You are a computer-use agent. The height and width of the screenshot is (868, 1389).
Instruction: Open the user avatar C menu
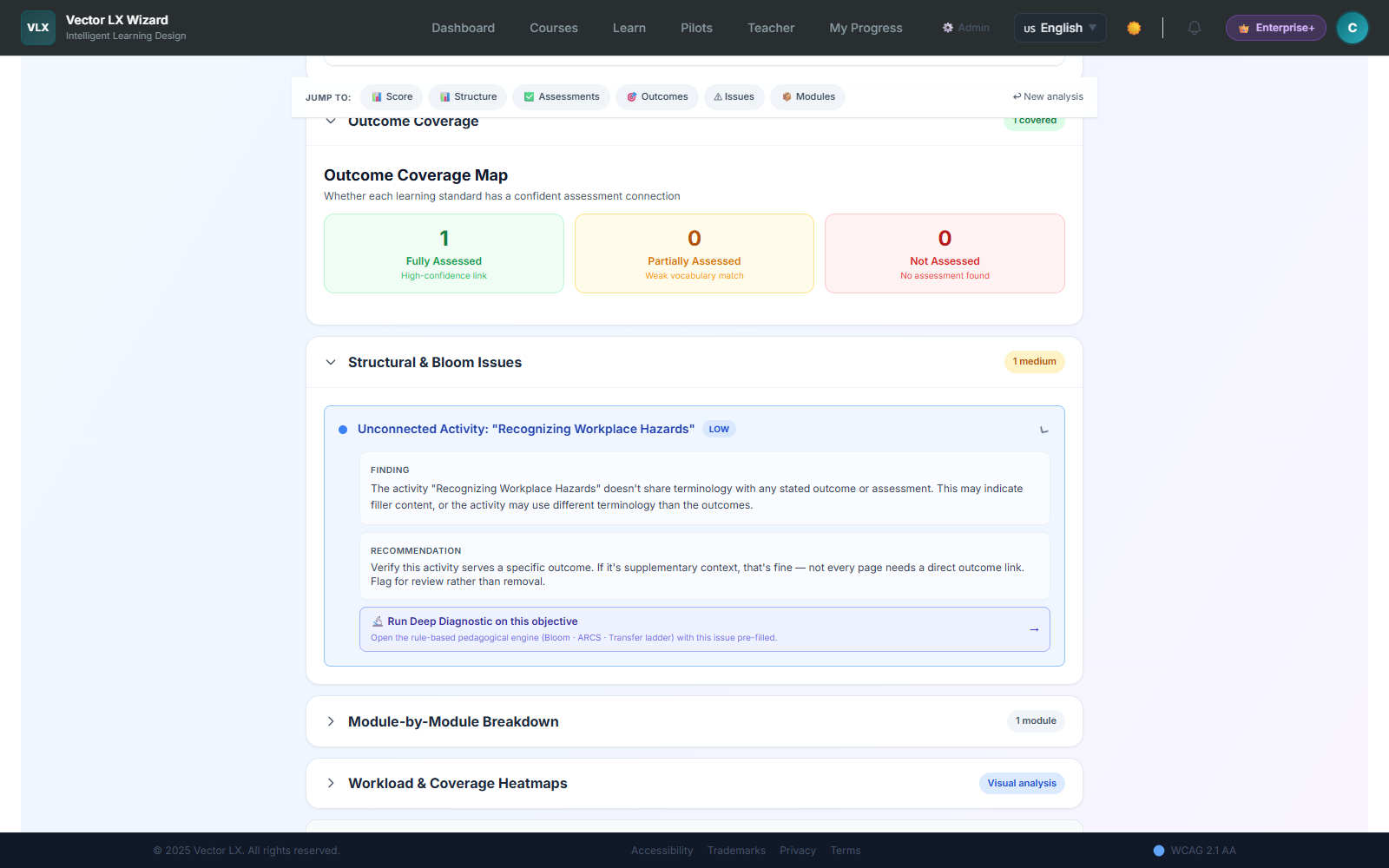point(1352,28)
